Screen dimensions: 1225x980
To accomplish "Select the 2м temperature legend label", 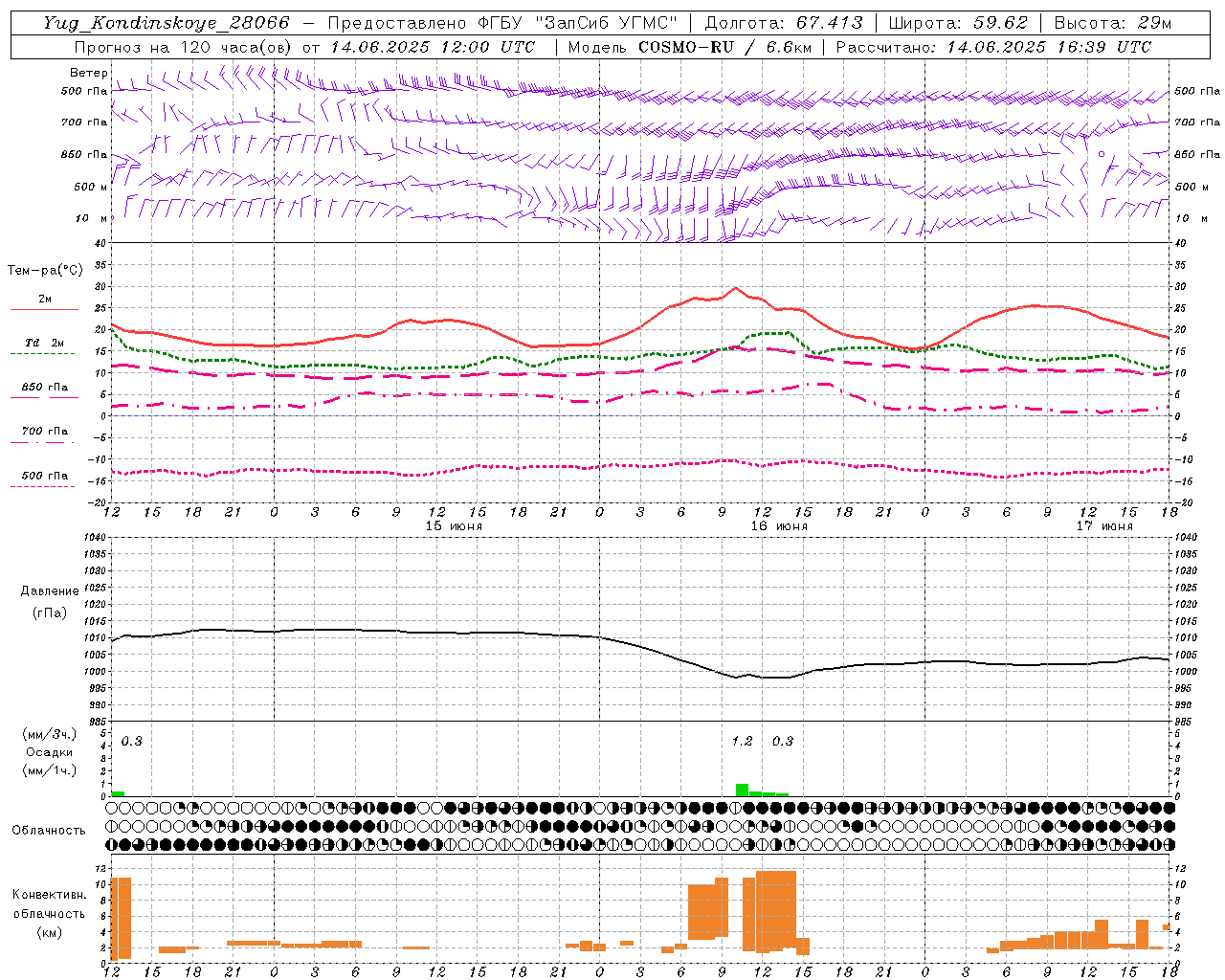I will tap(45, 299).
